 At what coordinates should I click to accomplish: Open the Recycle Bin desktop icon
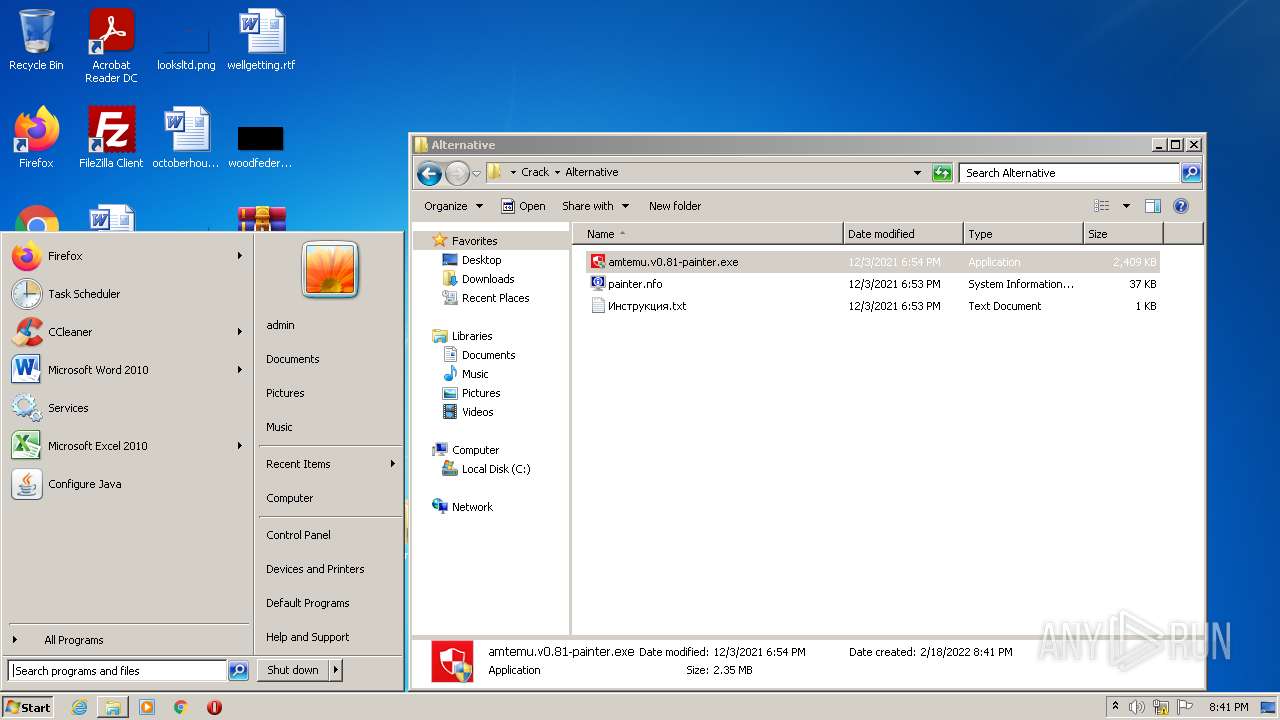[36, 40]
